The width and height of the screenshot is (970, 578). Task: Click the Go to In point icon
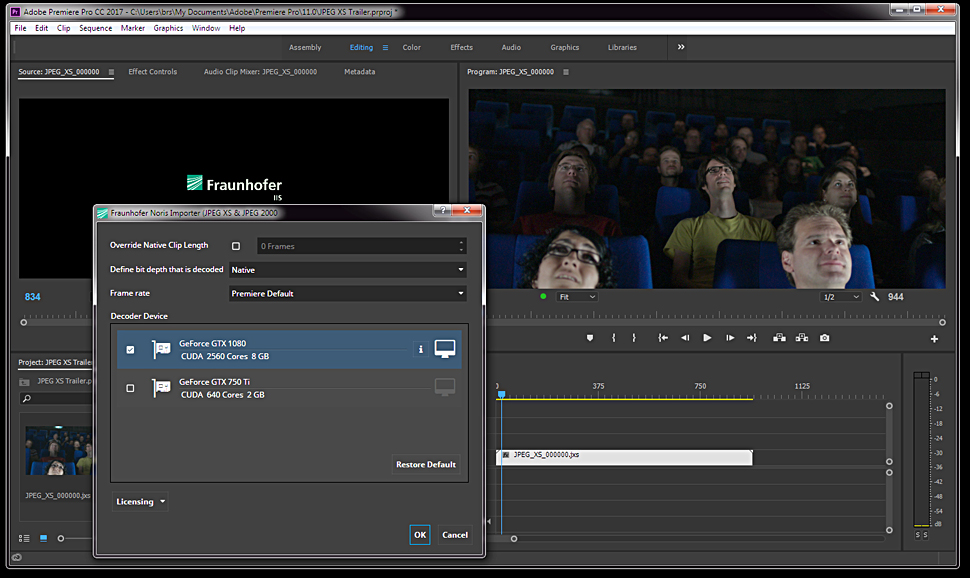663,338
